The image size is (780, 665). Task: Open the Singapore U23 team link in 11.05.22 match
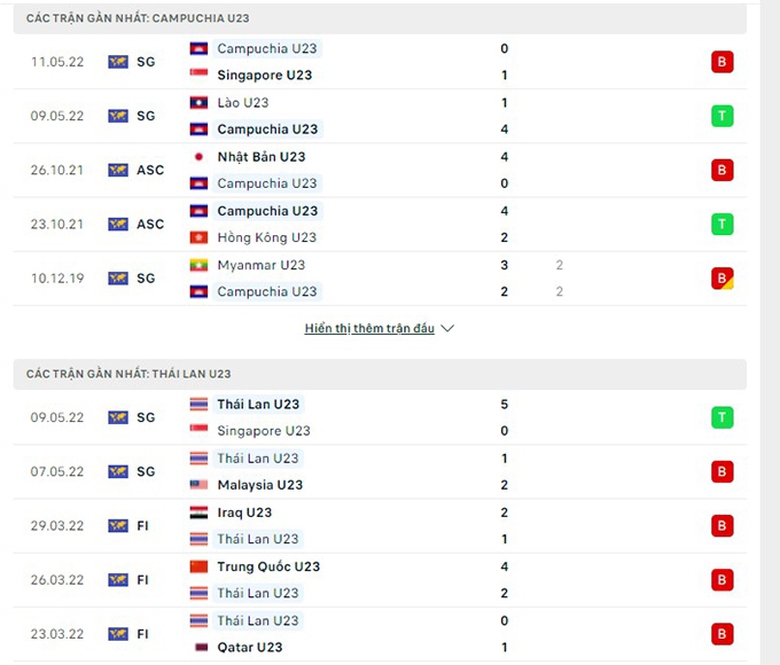point(264,75)
